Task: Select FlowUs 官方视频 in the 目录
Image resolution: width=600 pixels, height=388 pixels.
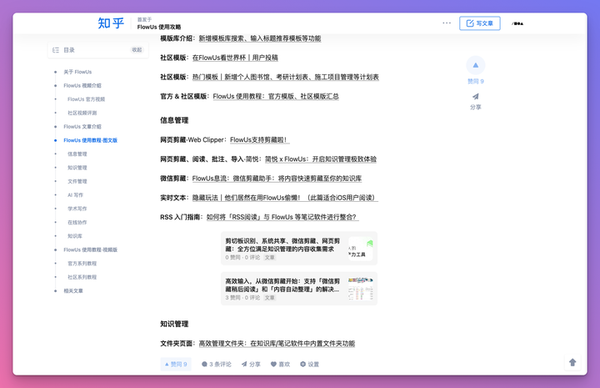Action: click(x=86, y=99)
